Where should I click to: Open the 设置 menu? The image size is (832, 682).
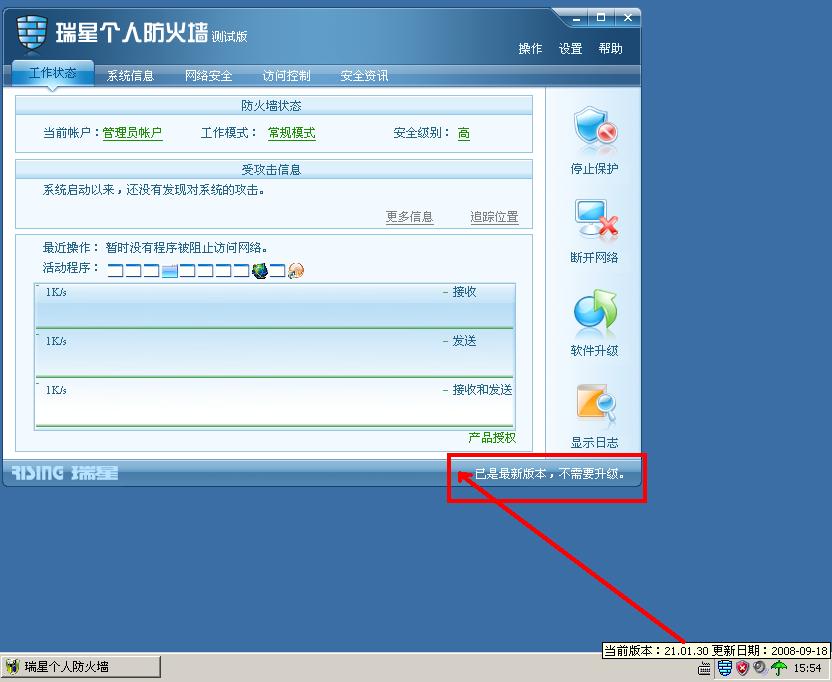[x=570, y=49]
